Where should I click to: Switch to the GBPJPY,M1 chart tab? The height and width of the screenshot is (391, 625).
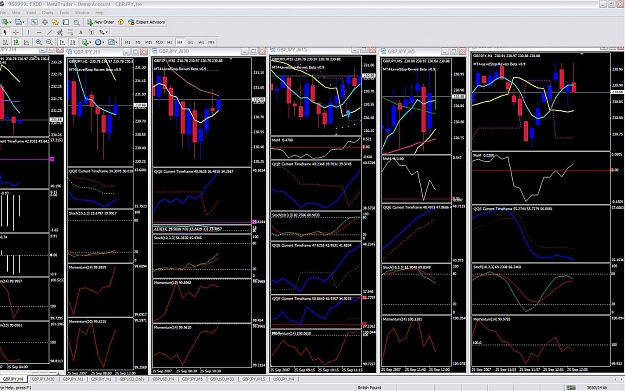point(73,379)
